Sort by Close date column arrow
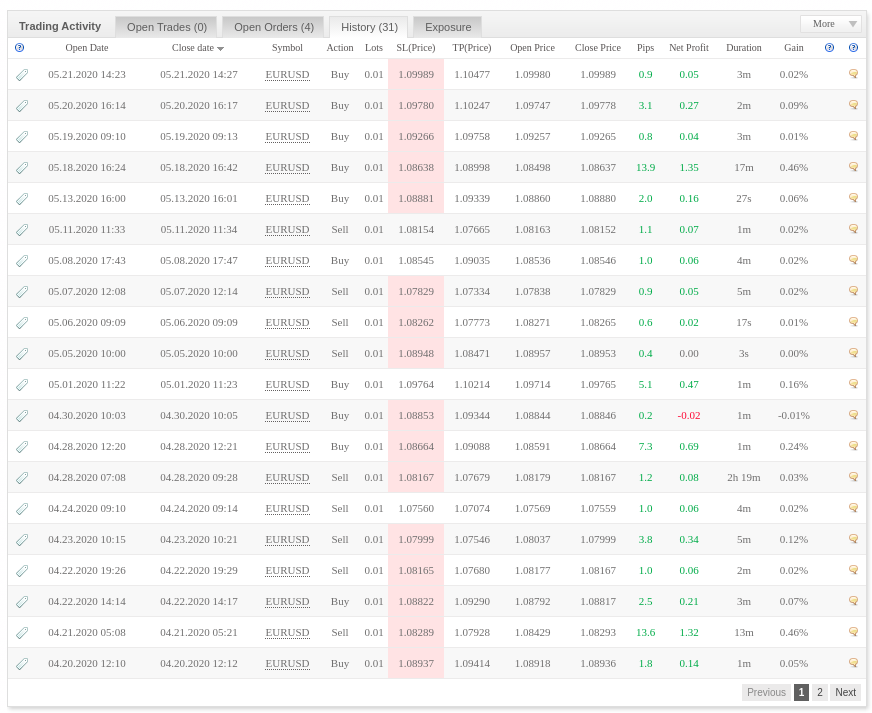 pos(221,49)
